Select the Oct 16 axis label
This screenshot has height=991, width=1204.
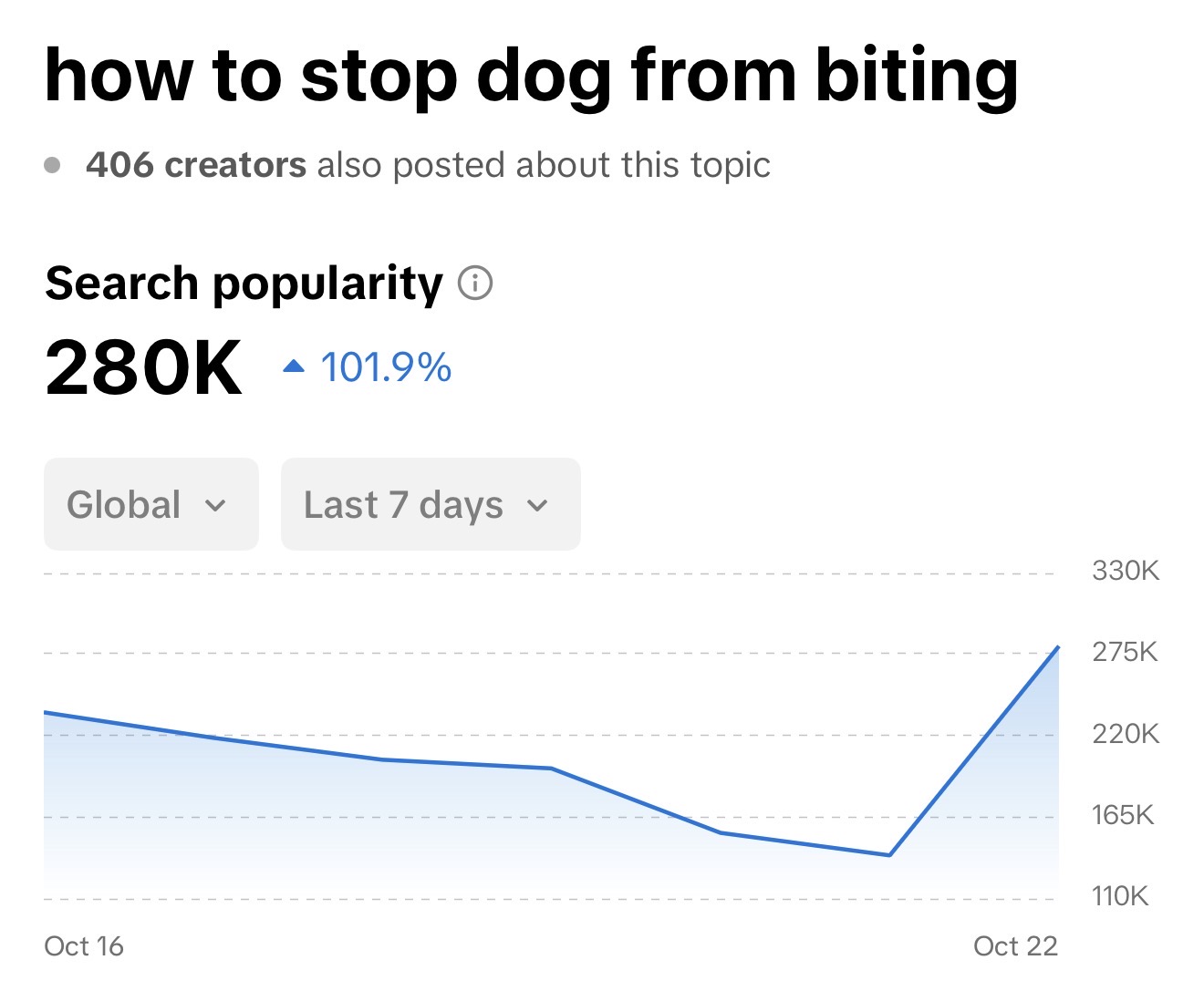tap(84, 946)
